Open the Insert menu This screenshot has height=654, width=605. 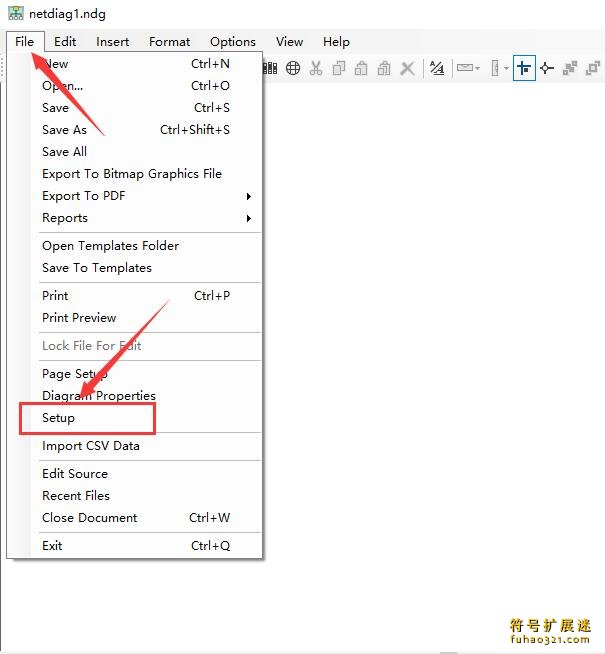pos(113,42)
